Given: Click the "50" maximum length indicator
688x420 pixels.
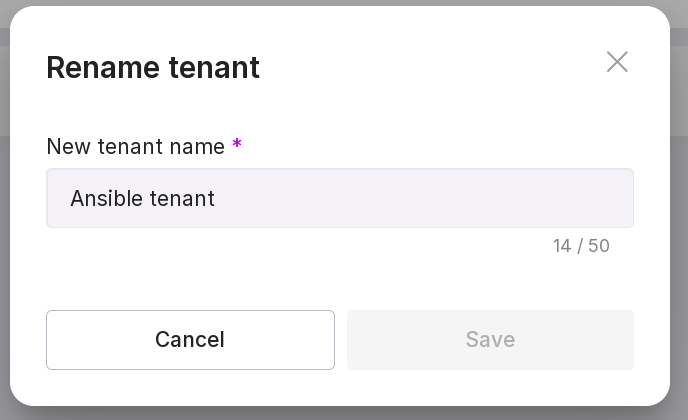Looking at the screenshot, I should pos(598,246).
